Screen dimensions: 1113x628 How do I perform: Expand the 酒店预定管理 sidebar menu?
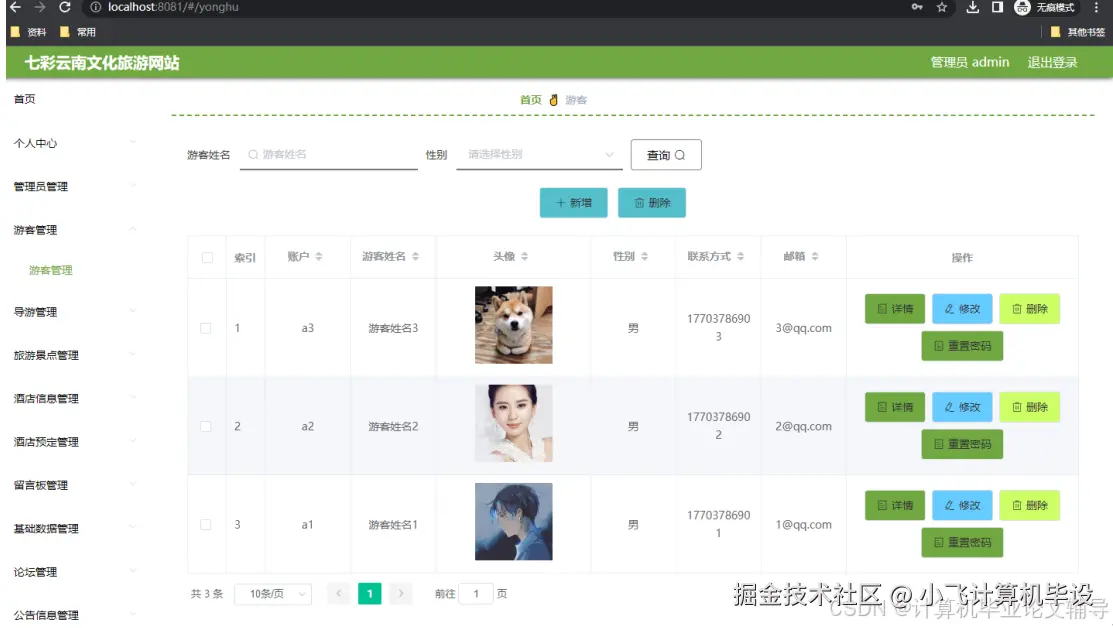(74, 441)
